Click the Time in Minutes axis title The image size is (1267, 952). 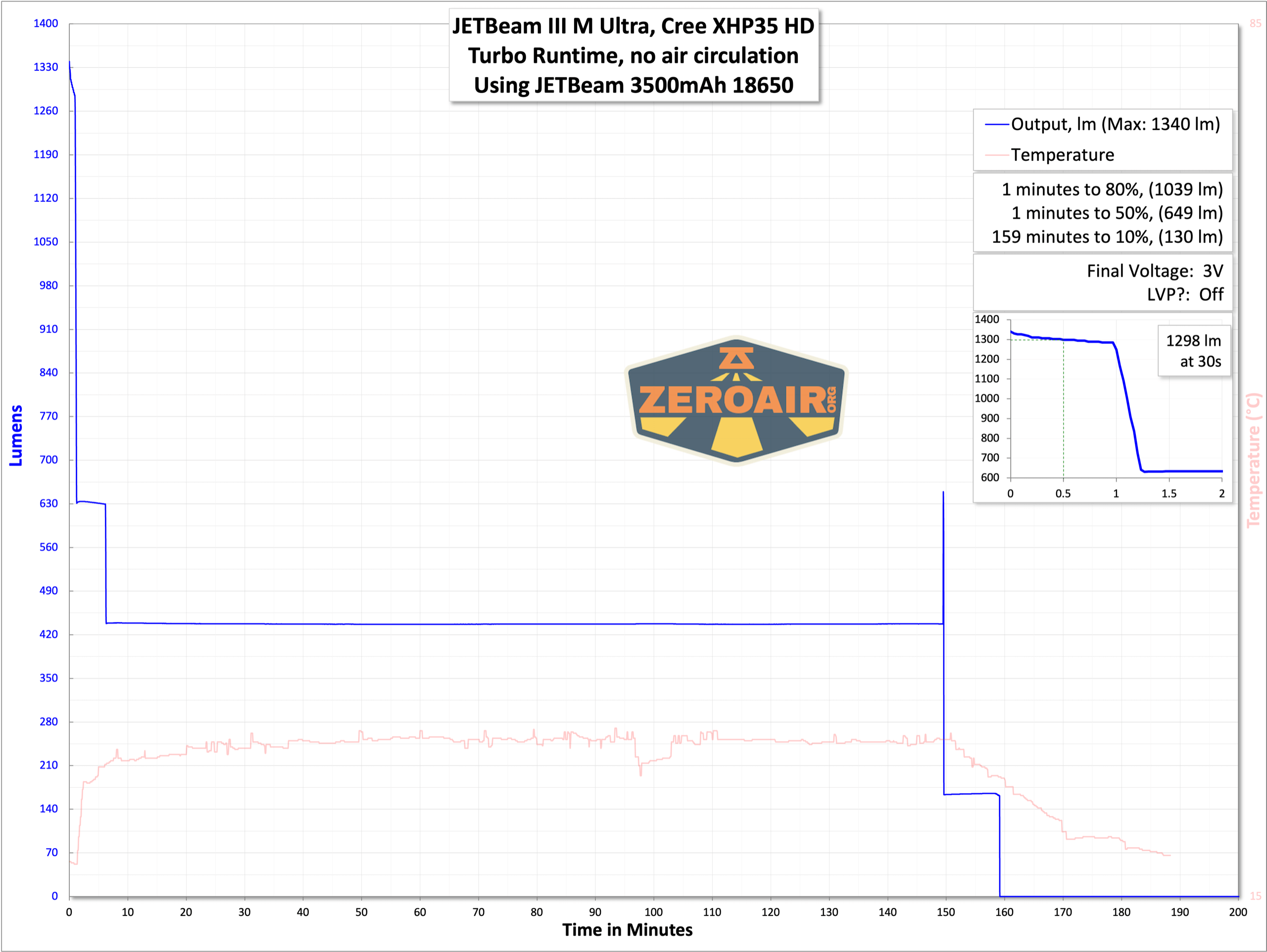pos(627,930)
